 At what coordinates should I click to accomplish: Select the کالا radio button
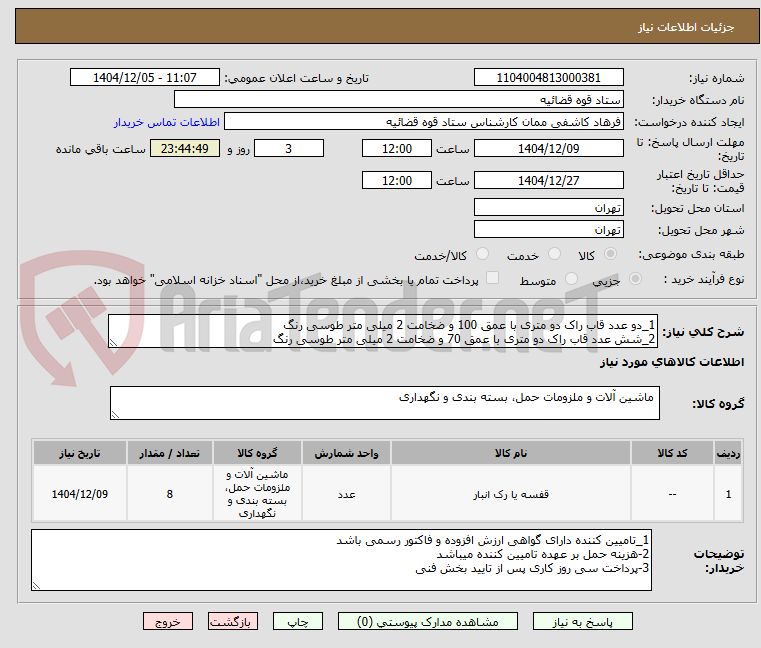[x=610, y=254]
